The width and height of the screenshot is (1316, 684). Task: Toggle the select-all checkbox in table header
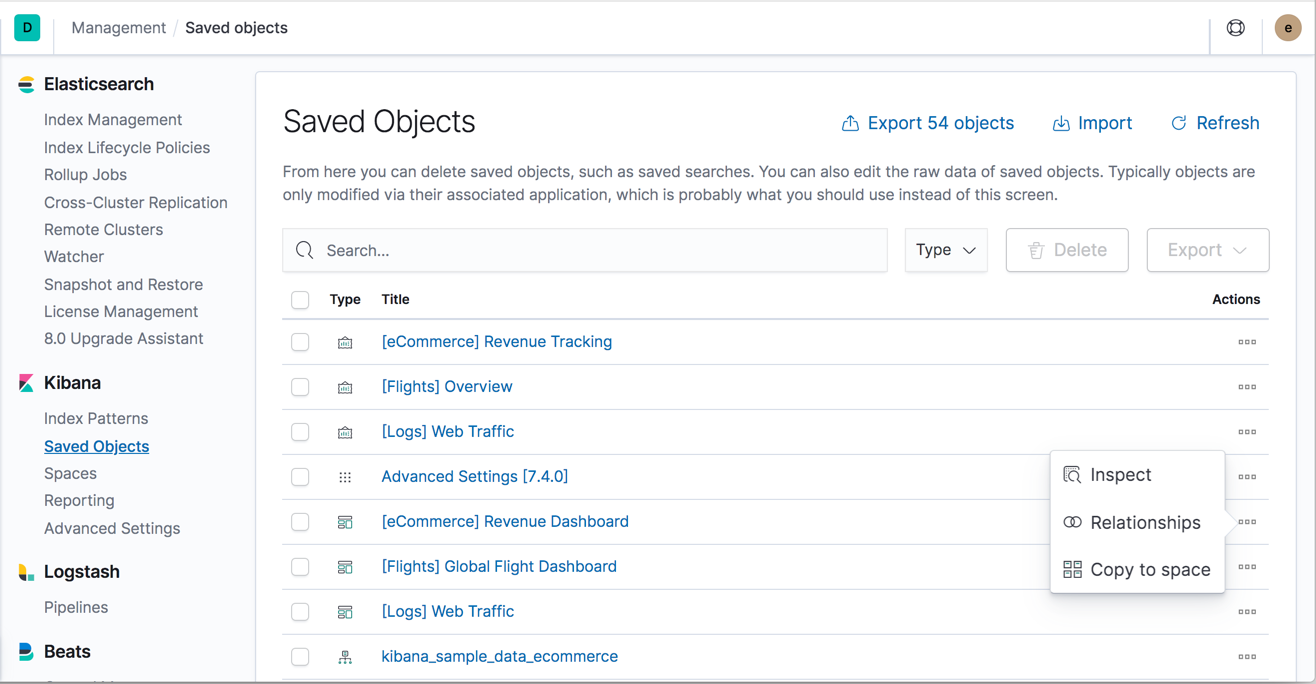tap(300, 300)
